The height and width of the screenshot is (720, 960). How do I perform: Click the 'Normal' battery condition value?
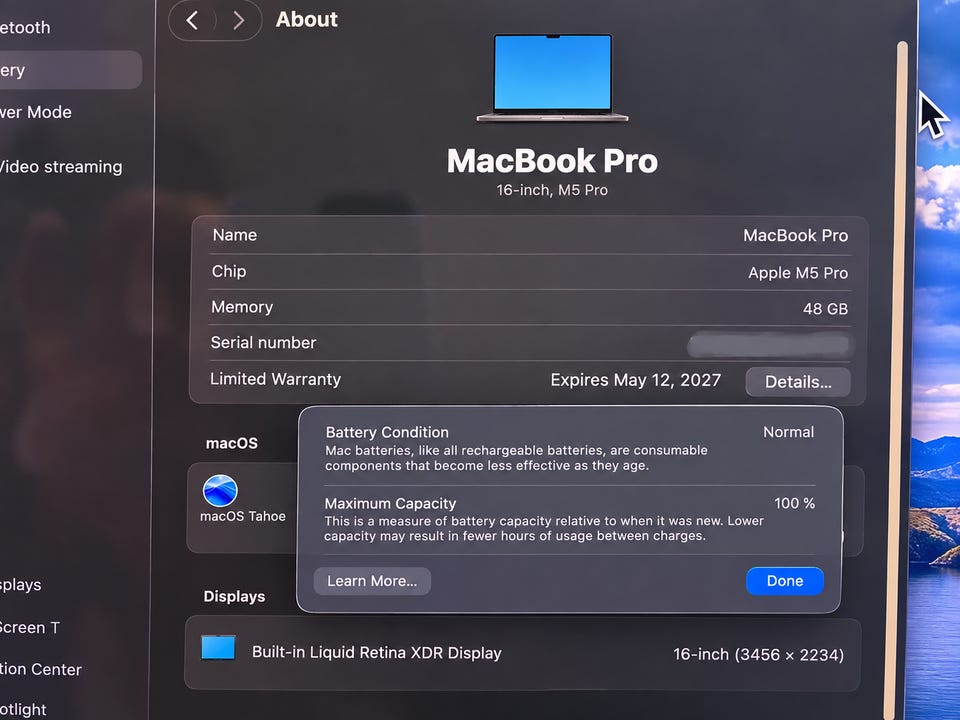click(789, 432)
